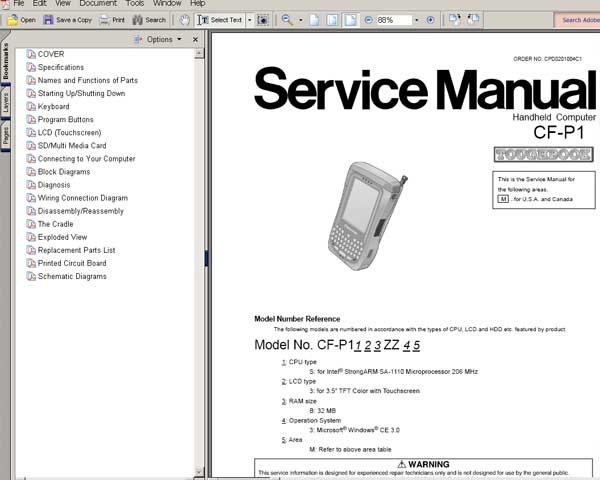The width and height of the screenshot is (600, 480).
Task: Switch to the Pages side tab
Action: [5, 136]
